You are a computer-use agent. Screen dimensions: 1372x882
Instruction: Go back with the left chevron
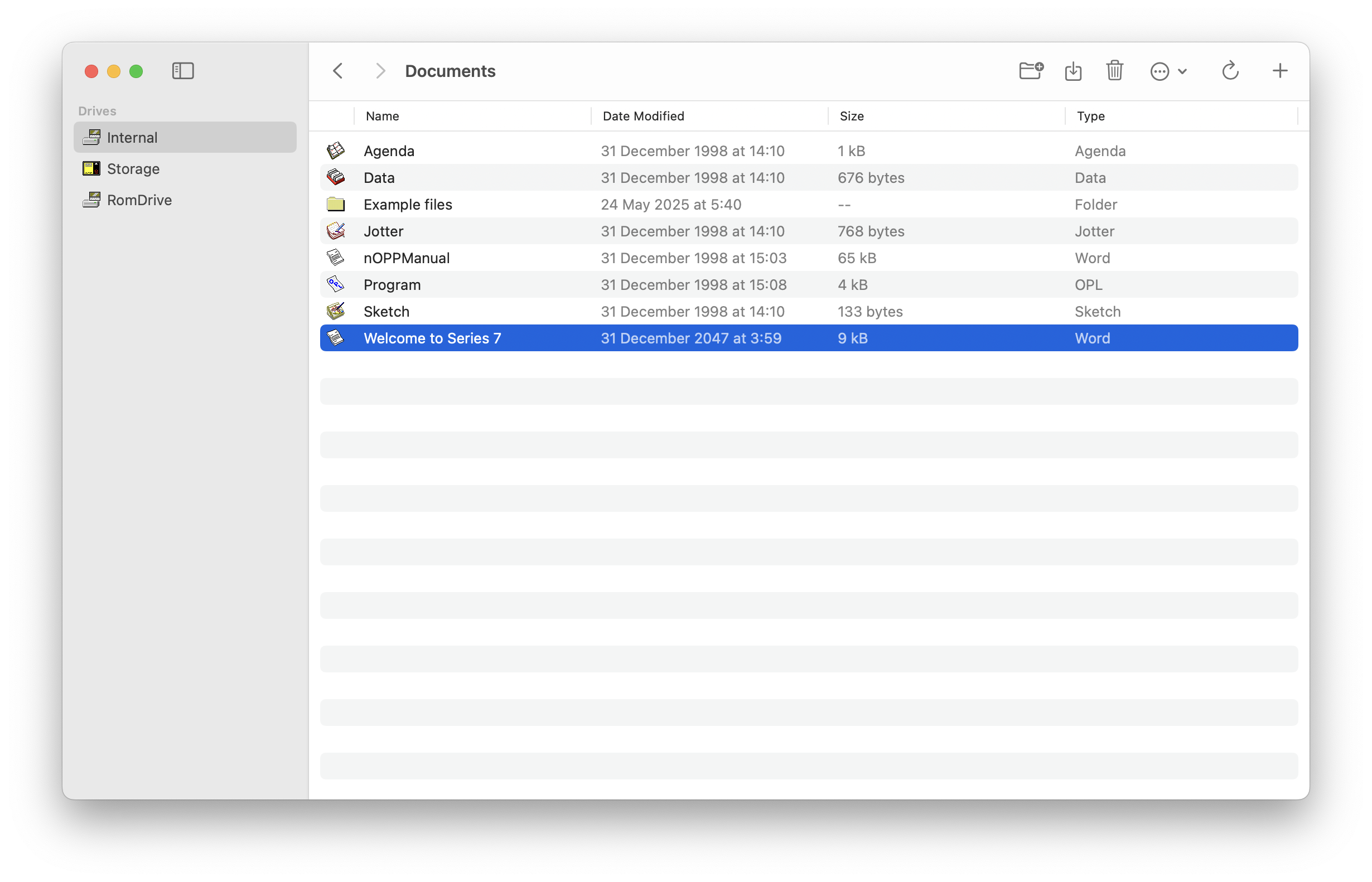(338, 71)
